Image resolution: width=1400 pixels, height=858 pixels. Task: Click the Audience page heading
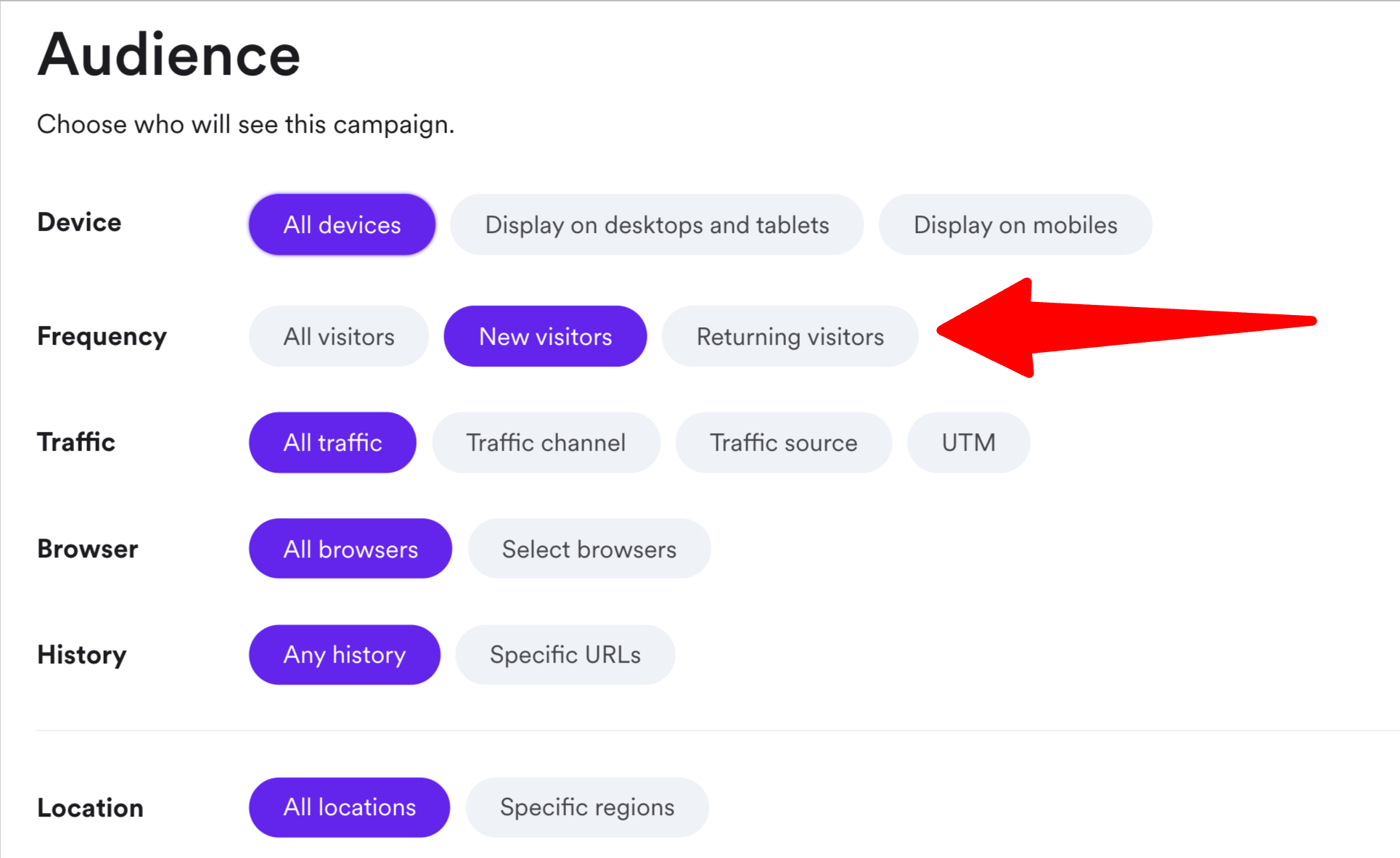[169, 55]
